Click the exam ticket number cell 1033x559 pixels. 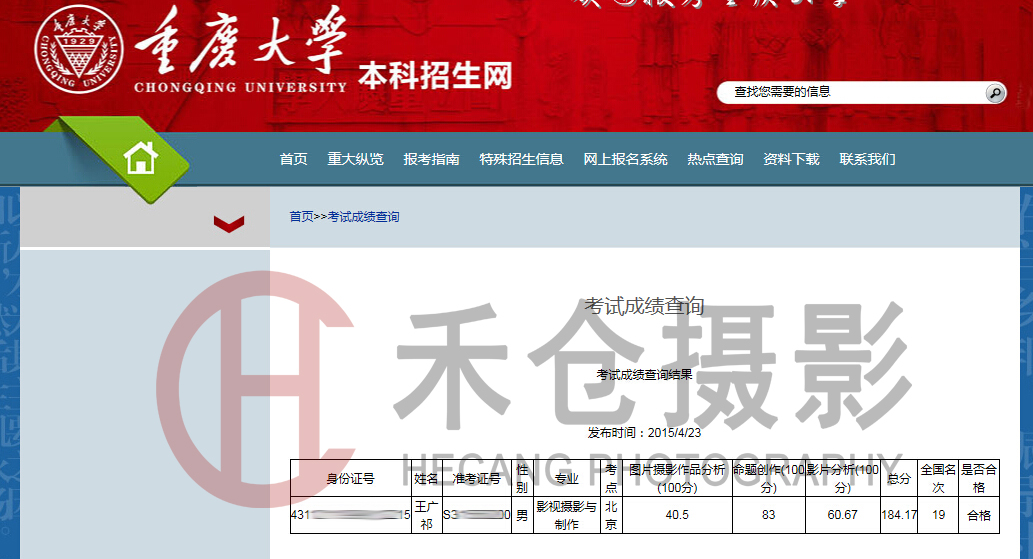click(476, 515)
